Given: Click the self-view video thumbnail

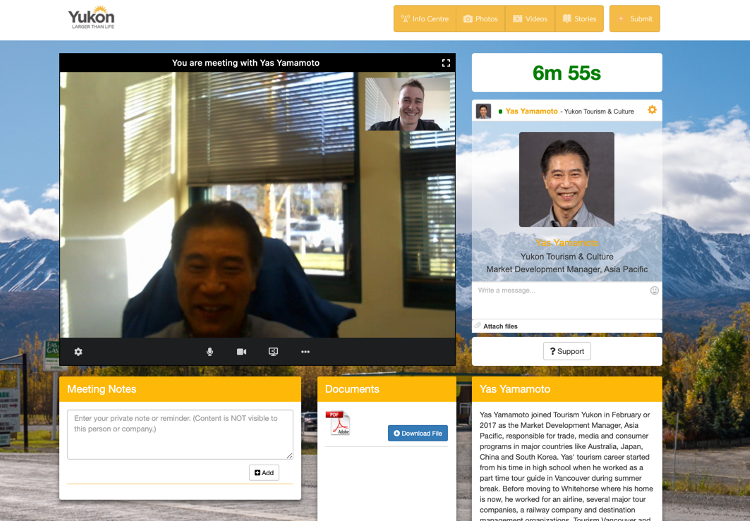Looking at the screenshot, I should click(x=408, y=104).
